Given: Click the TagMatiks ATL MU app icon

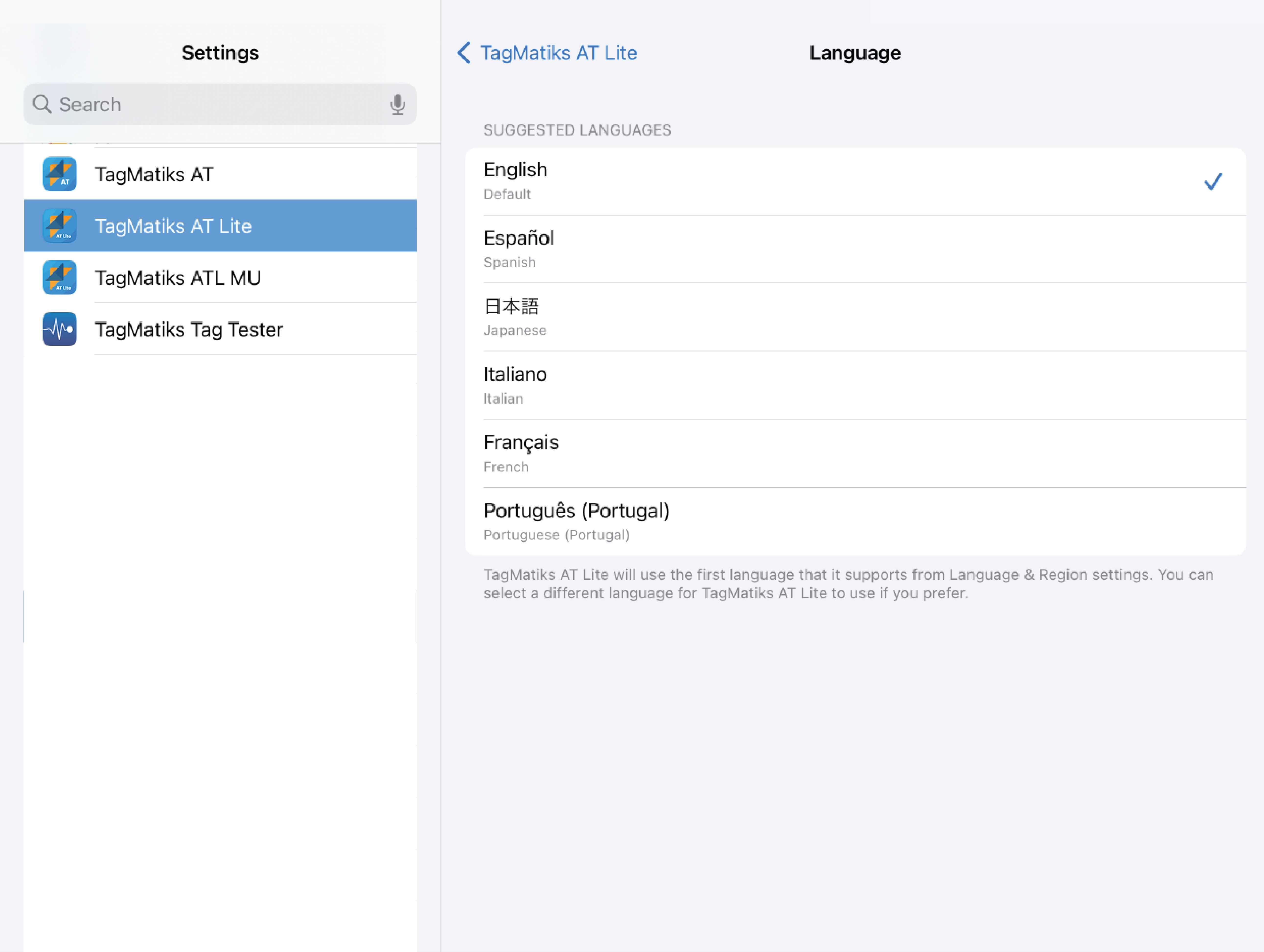Looking at the screenshot, I should click(59, 278).
